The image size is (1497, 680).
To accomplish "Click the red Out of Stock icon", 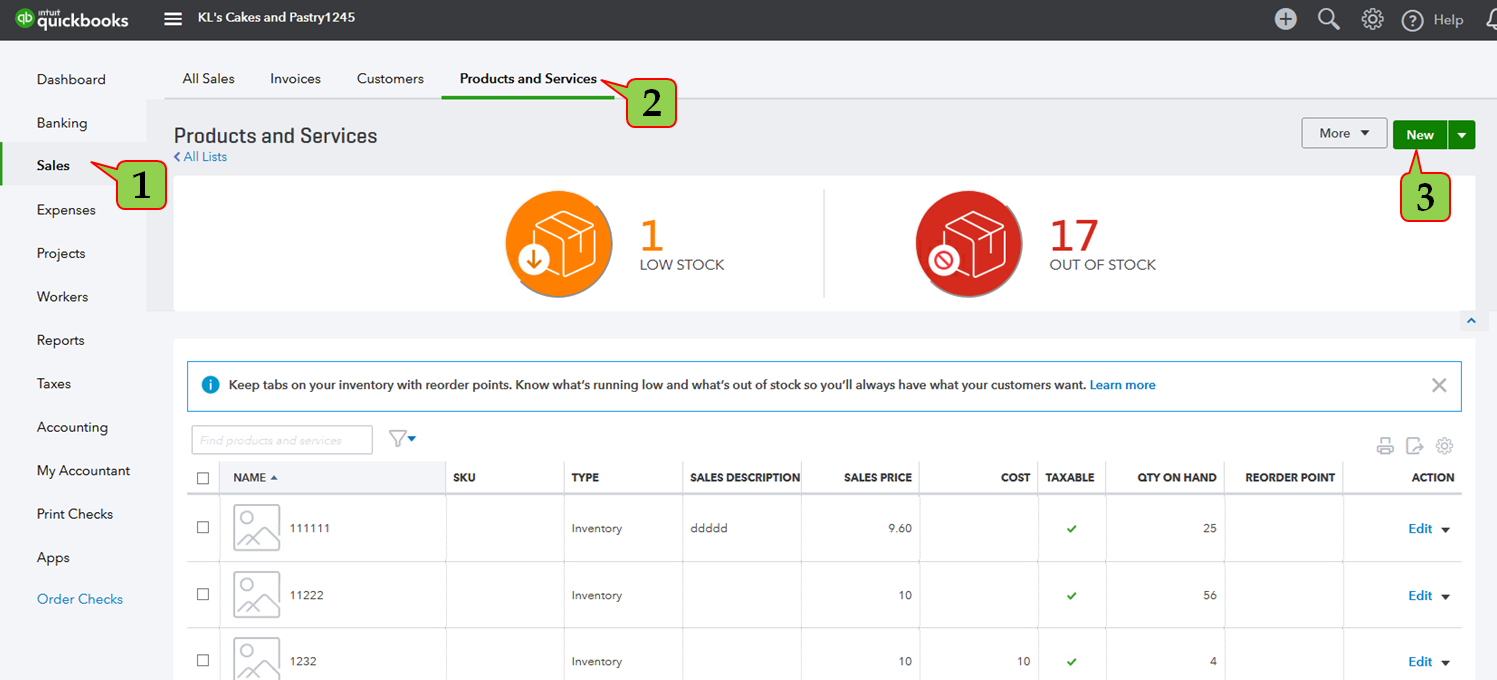I will tap(969, 243).
